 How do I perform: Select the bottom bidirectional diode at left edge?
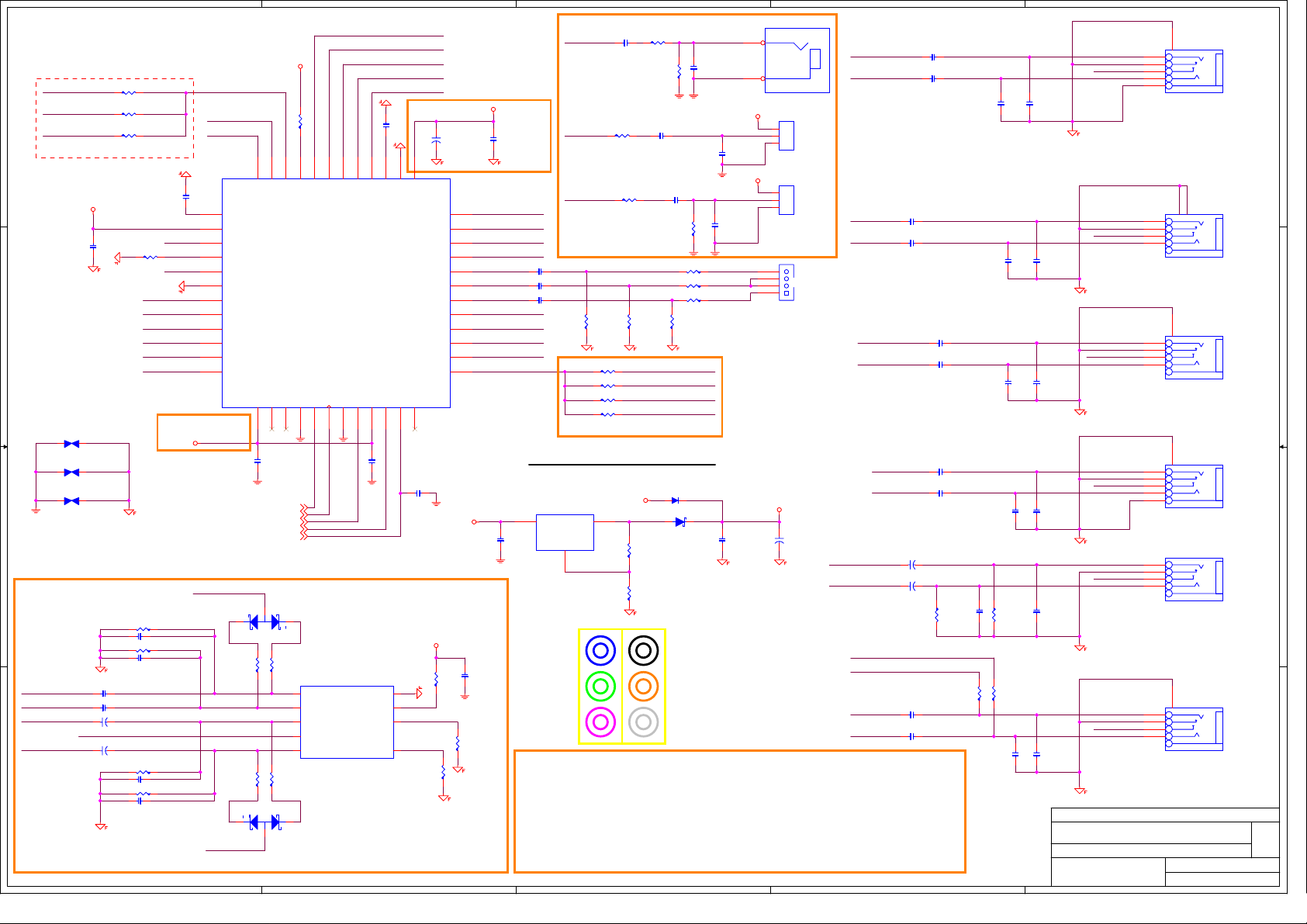pos(71,501)
